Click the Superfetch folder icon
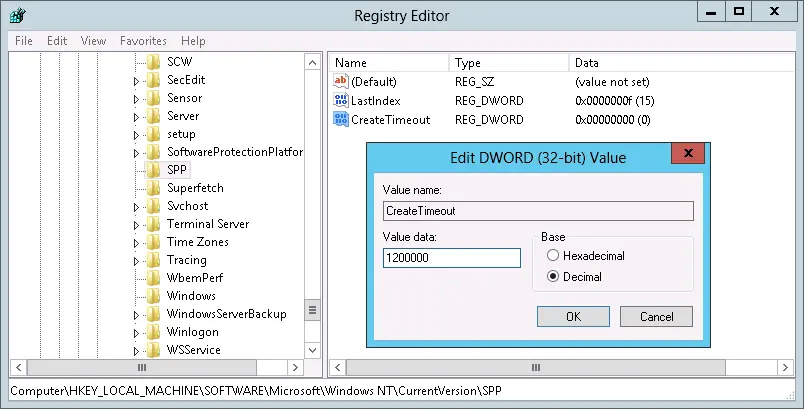Image resolution: width=804 pixels, height=409 pixels. coord(153,188)
